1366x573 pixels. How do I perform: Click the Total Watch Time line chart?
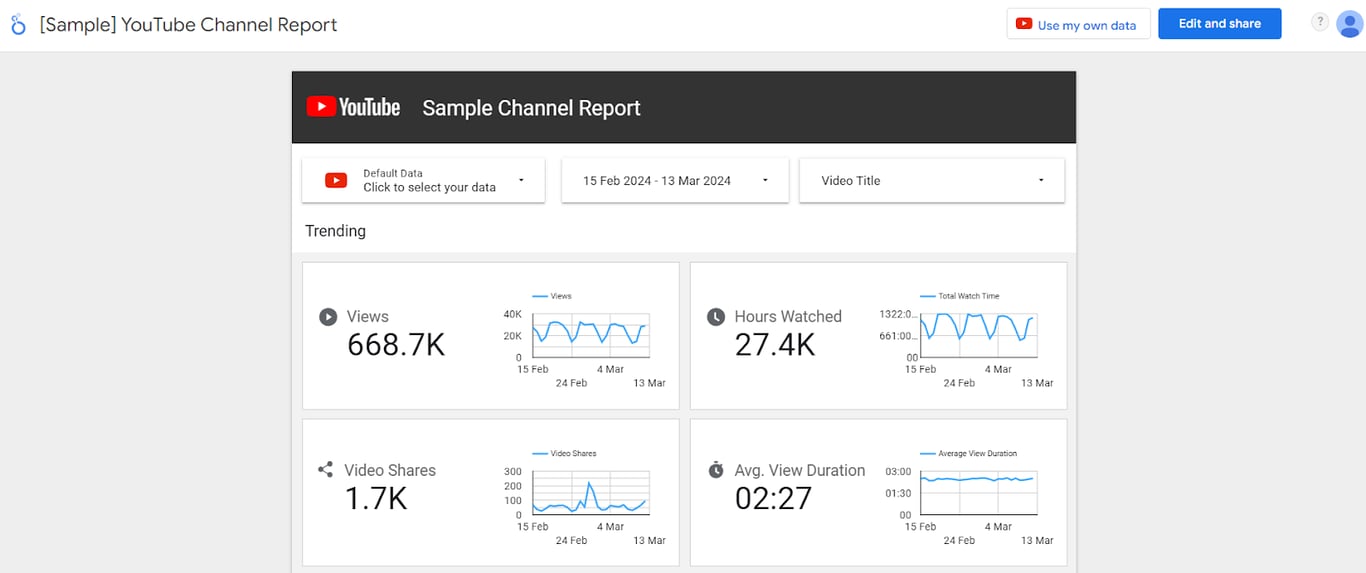click(978, 336)
